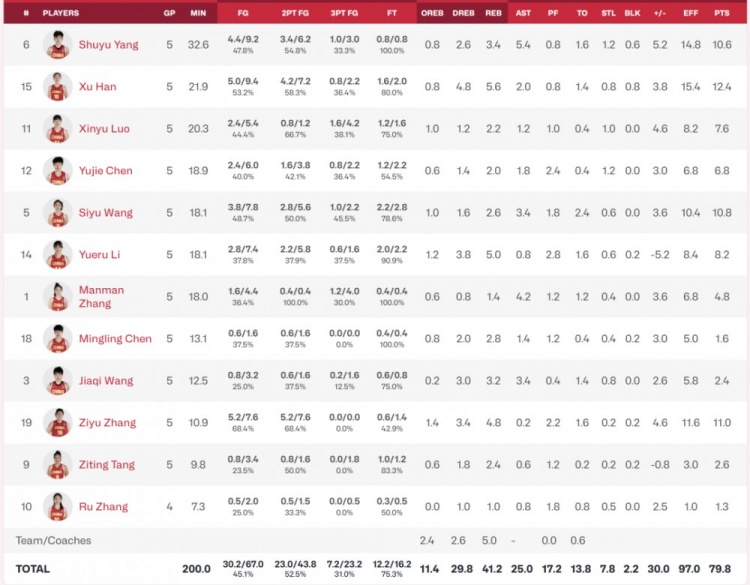Viewport: 750px width, 585px height.
Task: Sort by the EFF column header
Action: point(690,13)
